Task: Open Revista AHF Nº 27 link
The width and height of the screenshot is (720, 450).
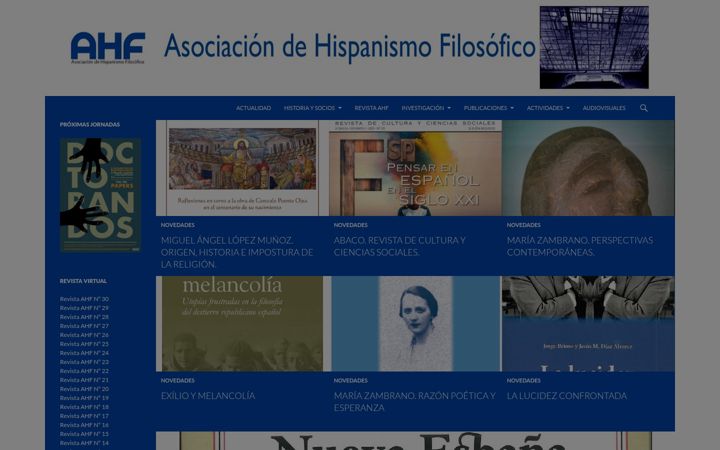Action: tap(84, 326)
